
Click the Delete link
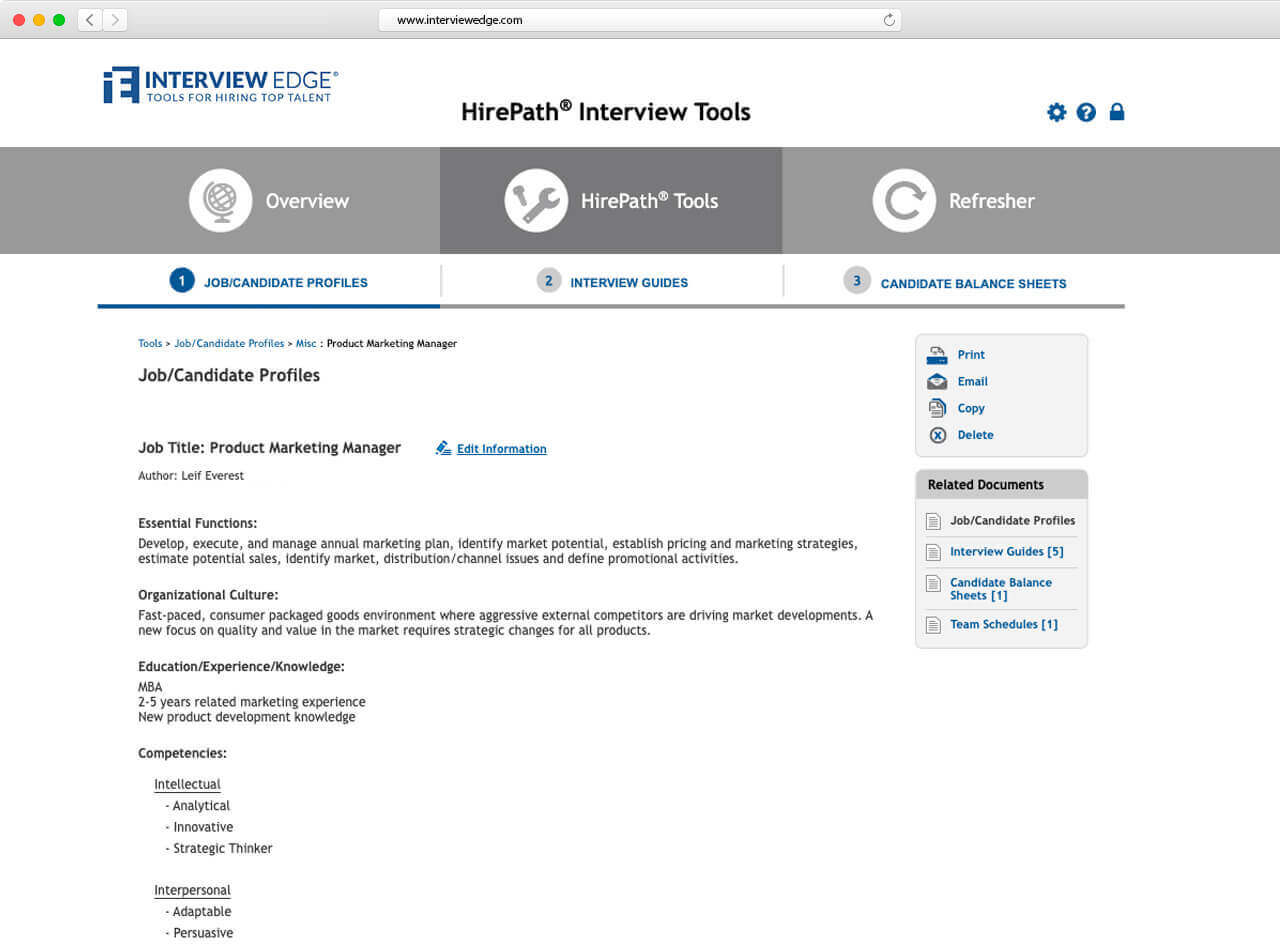pyautogui.click(x=975, y=435)
